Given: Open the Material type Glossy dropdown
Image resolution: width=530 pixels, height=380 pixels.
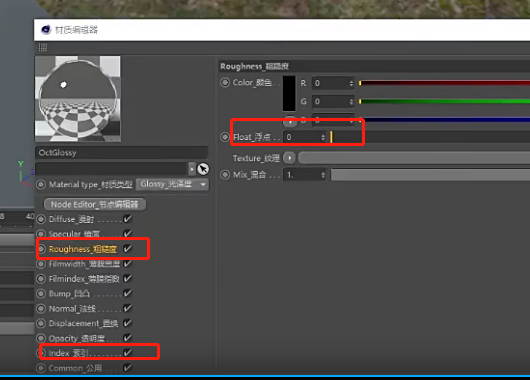Looking at the screenshot, I should pos(172,184).
